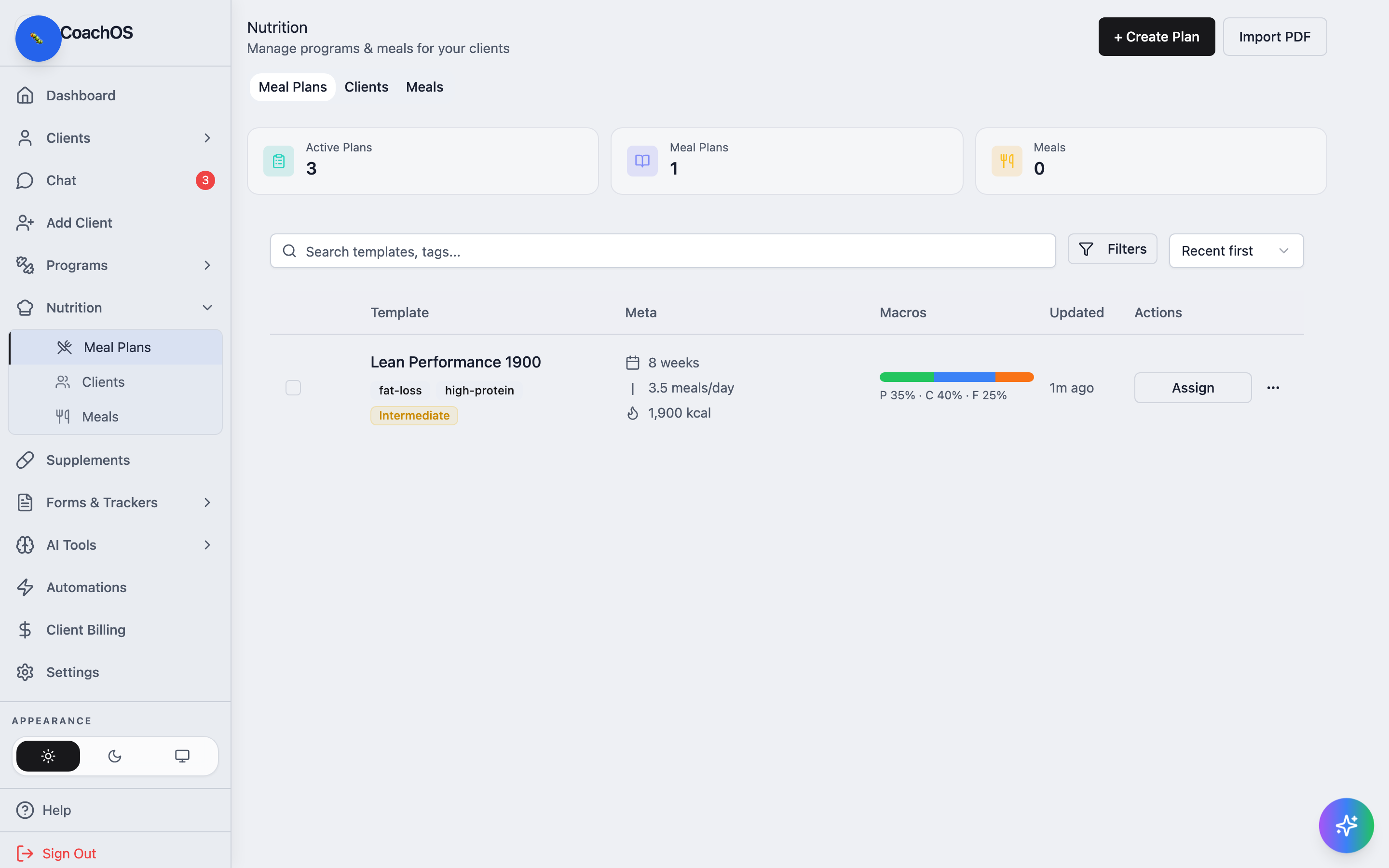
Task: Click the Chat speech bubble icon
Action: tap(25, 180)
